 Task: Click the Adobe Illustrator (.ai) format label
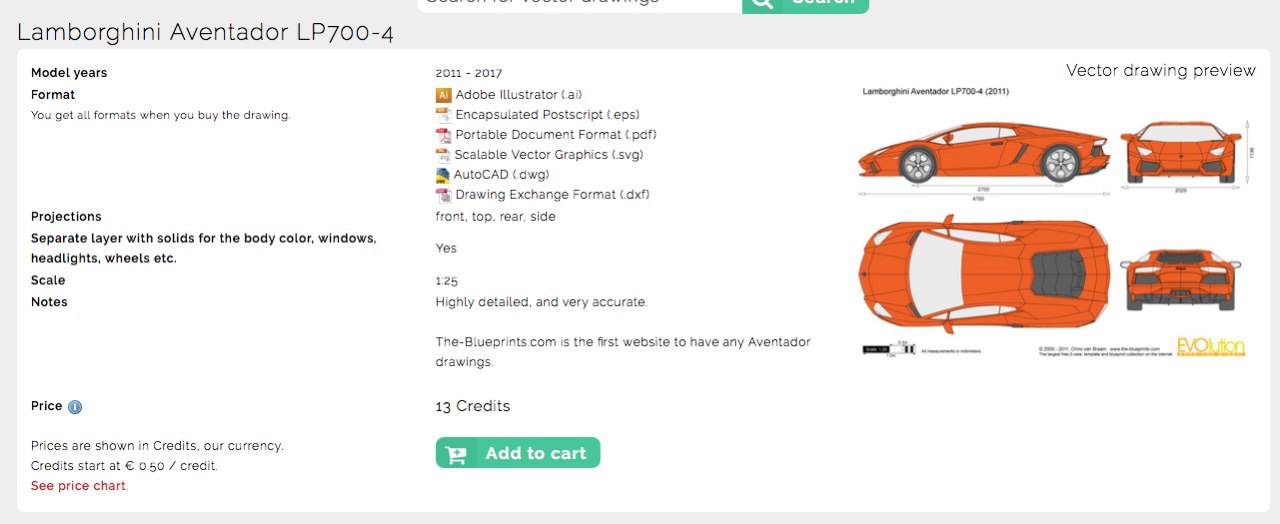519,95
